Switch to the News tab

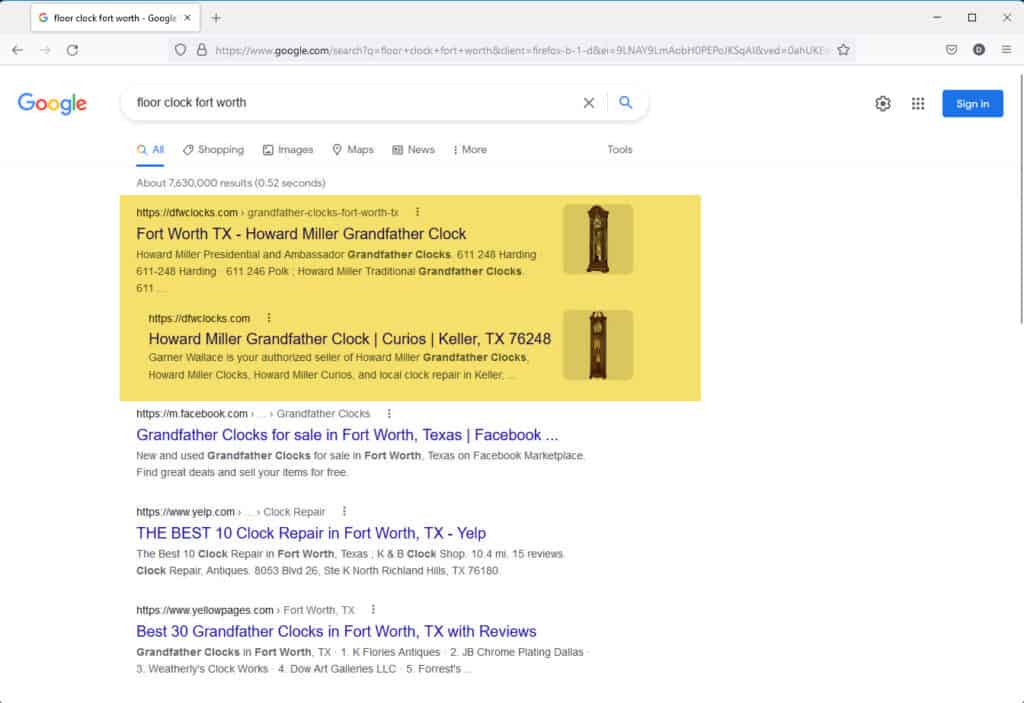(413, 150)
